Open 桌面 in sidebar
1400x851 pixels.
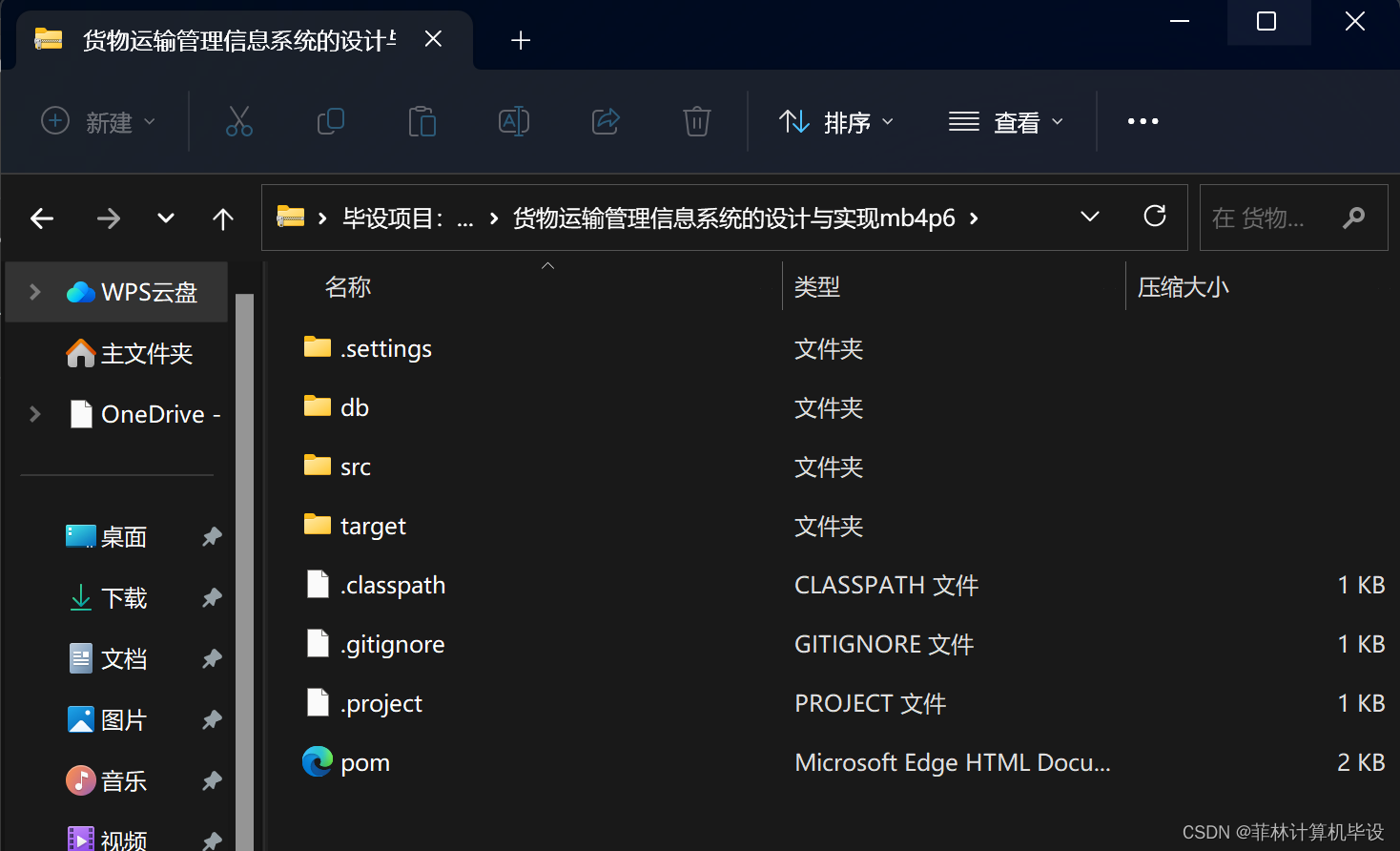point(106,537)
